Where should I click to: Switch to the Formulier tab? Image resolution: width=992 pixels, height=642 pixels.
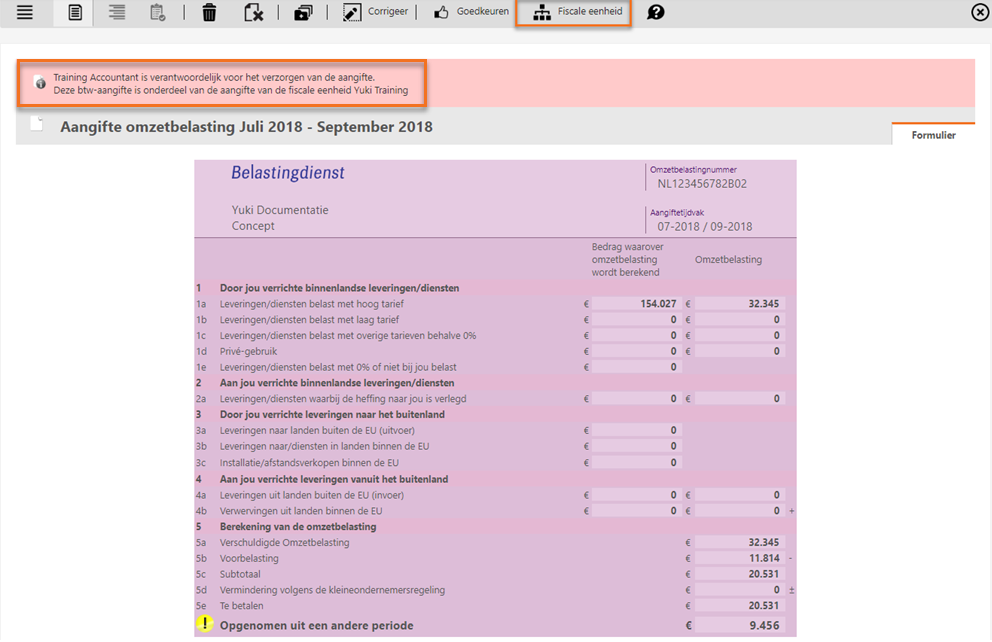click(933, 135)
